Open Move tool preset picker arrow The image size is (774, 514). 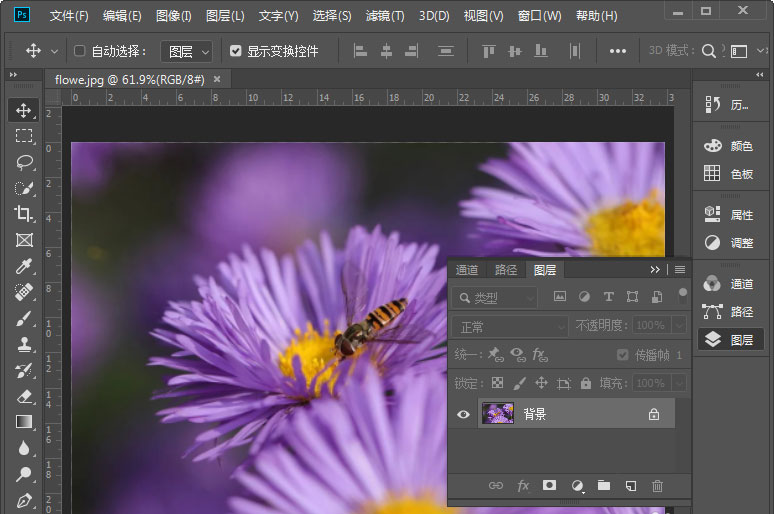[x=54, y=51]
